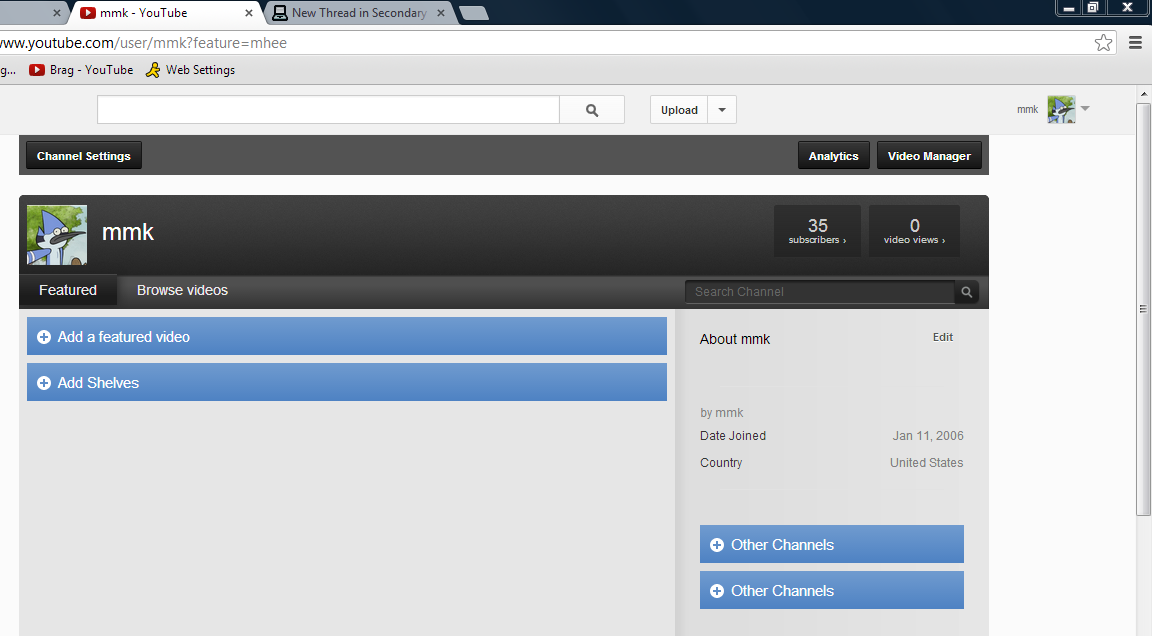Expand the Upload dropdown arrow
This screenshot has width=1152, height=636.
(x=722, y=110)
